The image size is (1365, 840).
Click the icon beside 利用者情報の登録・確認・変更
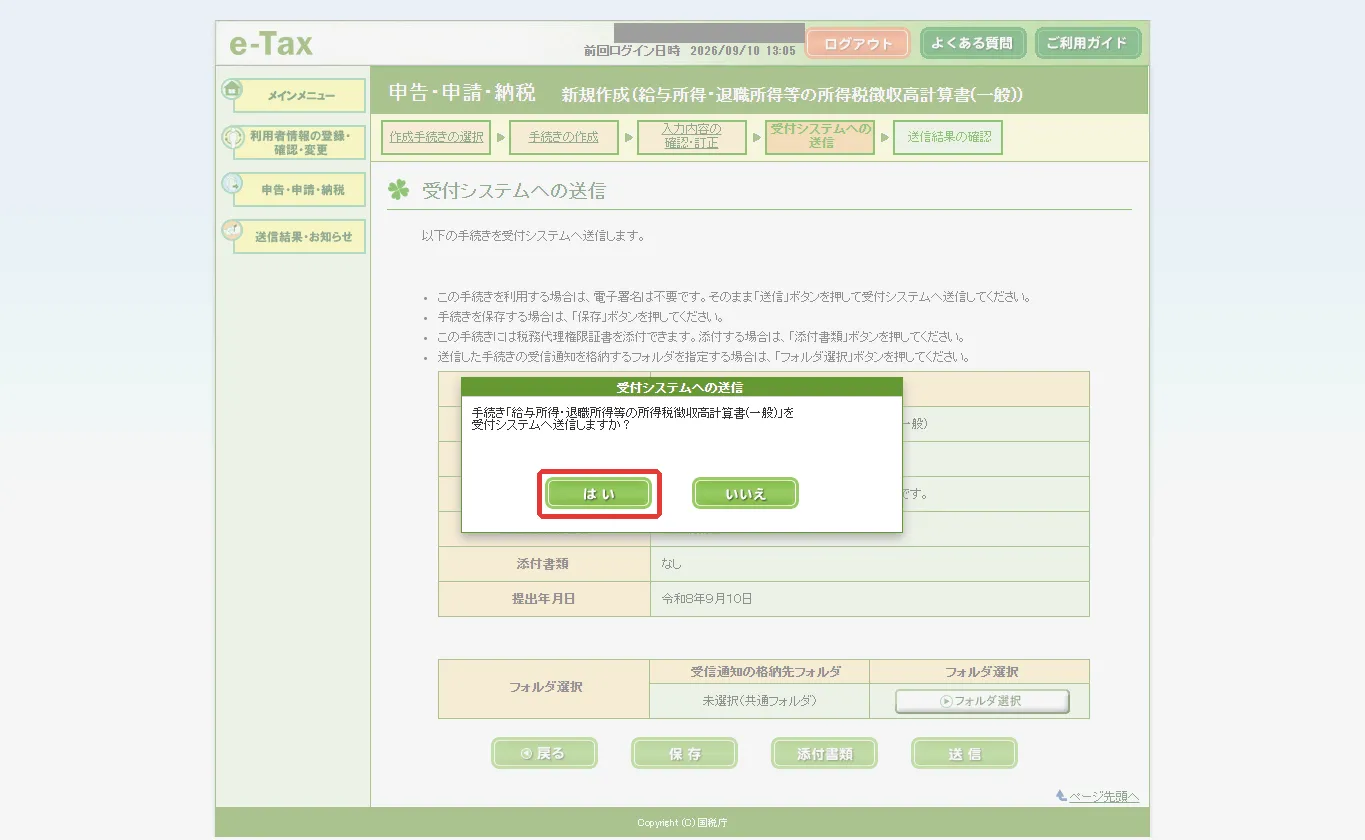232,136
